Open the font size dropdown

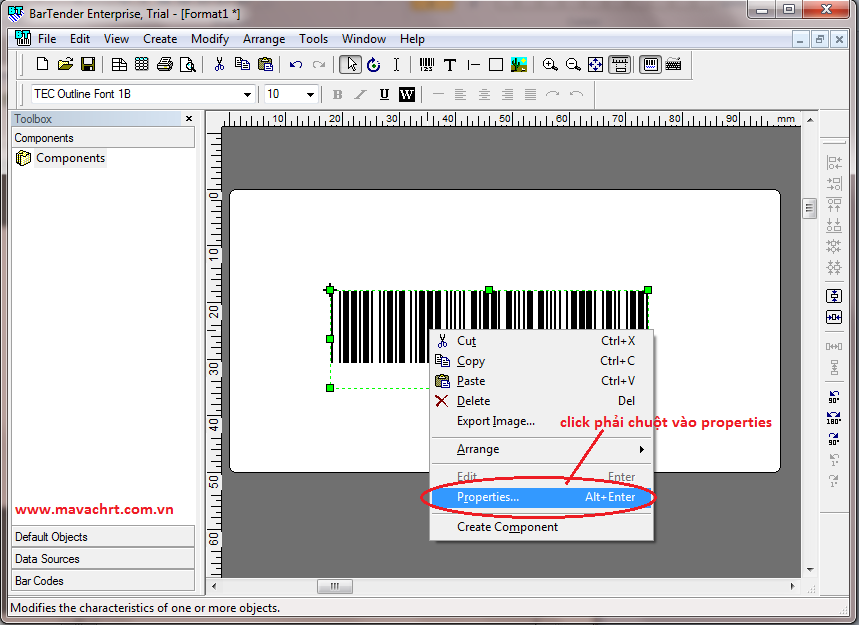point(311,94)
